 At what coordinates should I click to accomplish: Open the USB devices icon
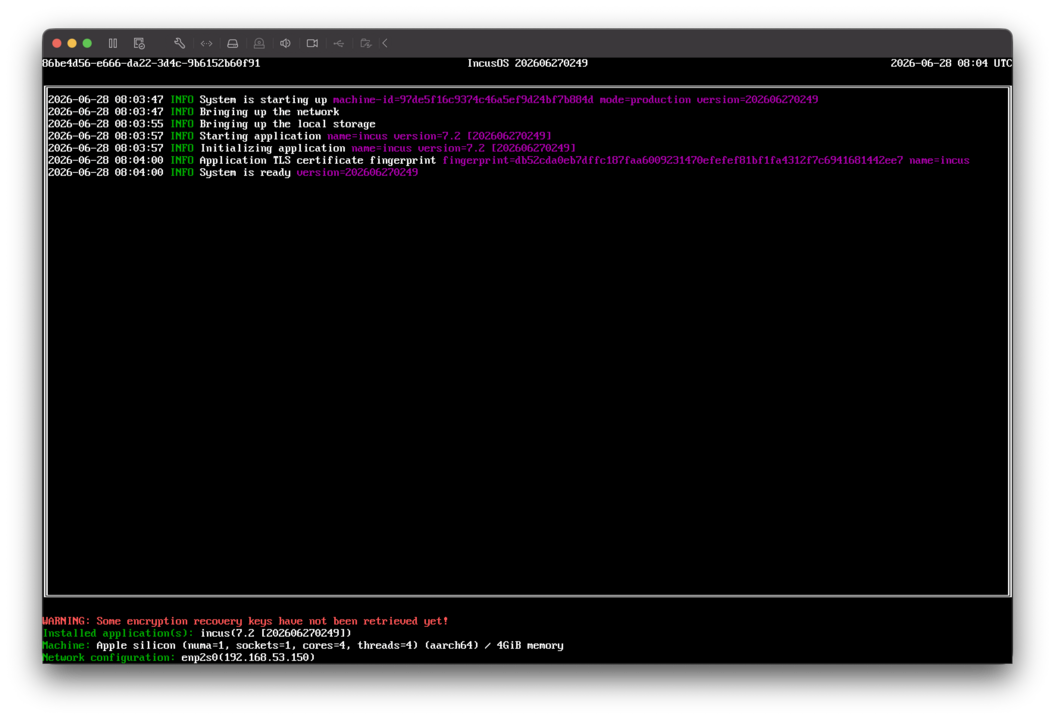click(338, 43)
